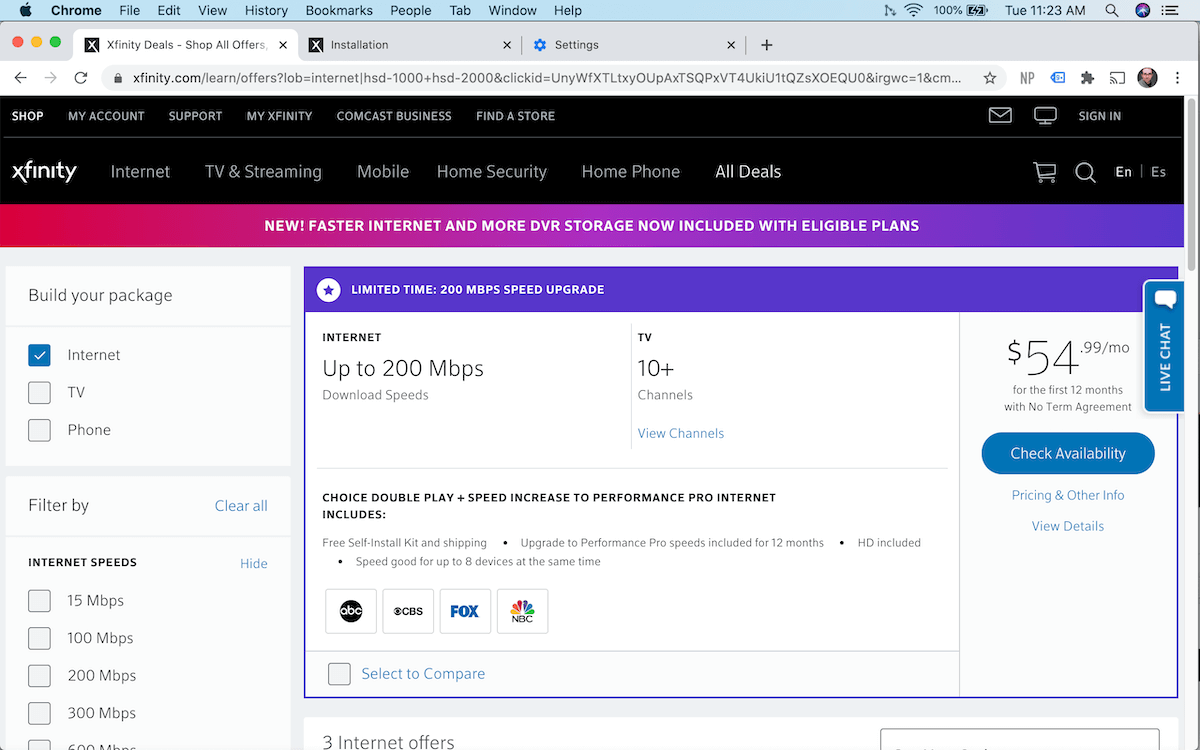Open the NP extension icon

pyautogui.click(x=1027, y=77)
